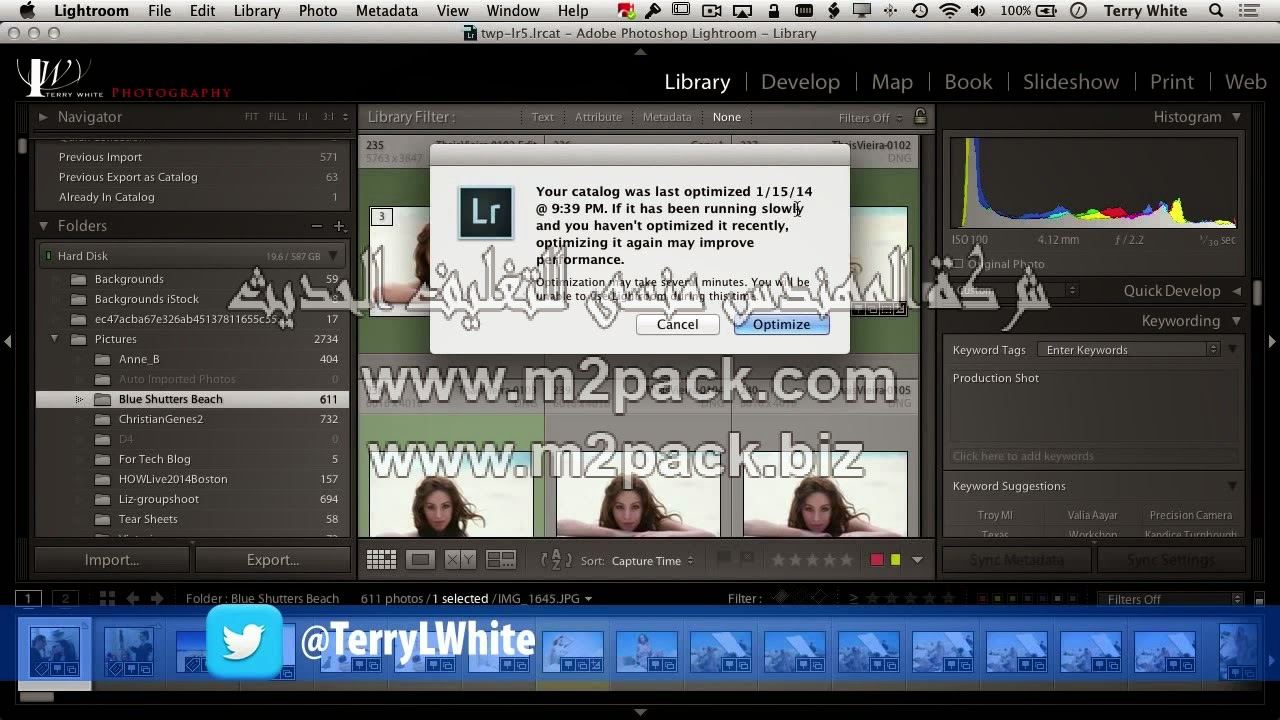Click the Apple menu icon
This screenshot has width=1280, height=720.
click(x=27, y=11)
